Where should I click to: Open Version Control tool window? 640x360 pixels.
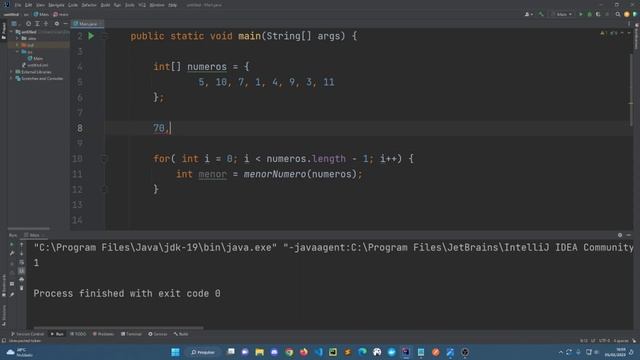[x=27, y=334]
